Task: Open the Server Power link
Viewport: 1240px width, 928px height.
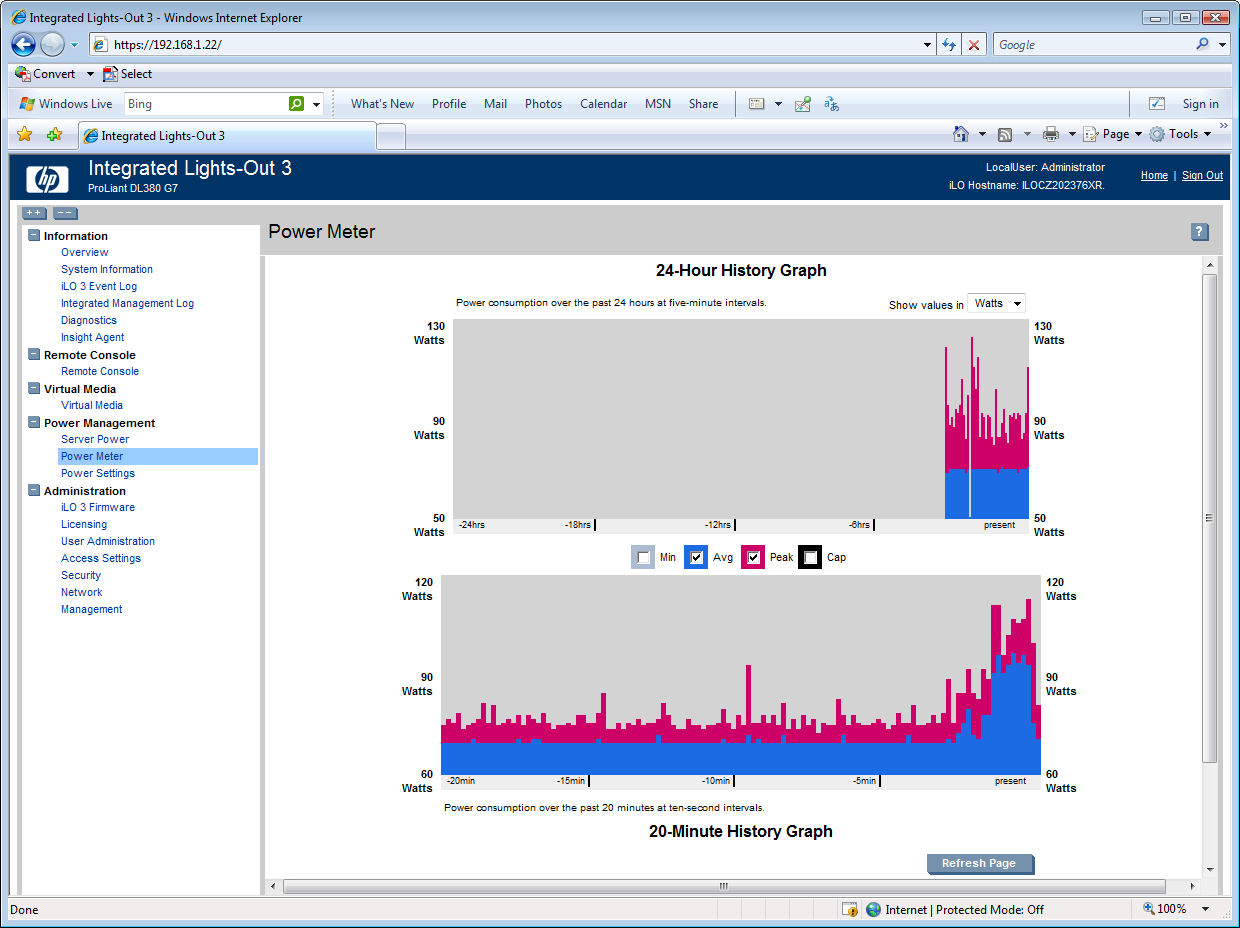Action: tap(95, 440)
